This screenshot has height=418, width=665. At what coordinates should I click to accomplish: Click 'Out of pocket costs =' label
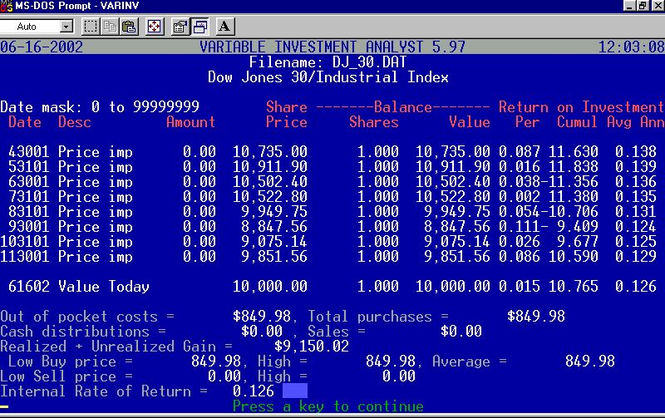click(87, 317)
